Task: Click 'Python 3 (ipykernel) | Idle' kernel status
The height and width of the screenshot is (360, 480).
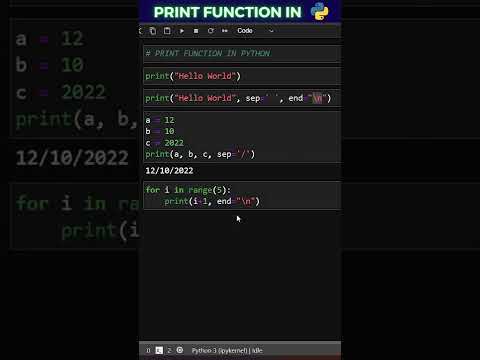Action: point(227,350)
